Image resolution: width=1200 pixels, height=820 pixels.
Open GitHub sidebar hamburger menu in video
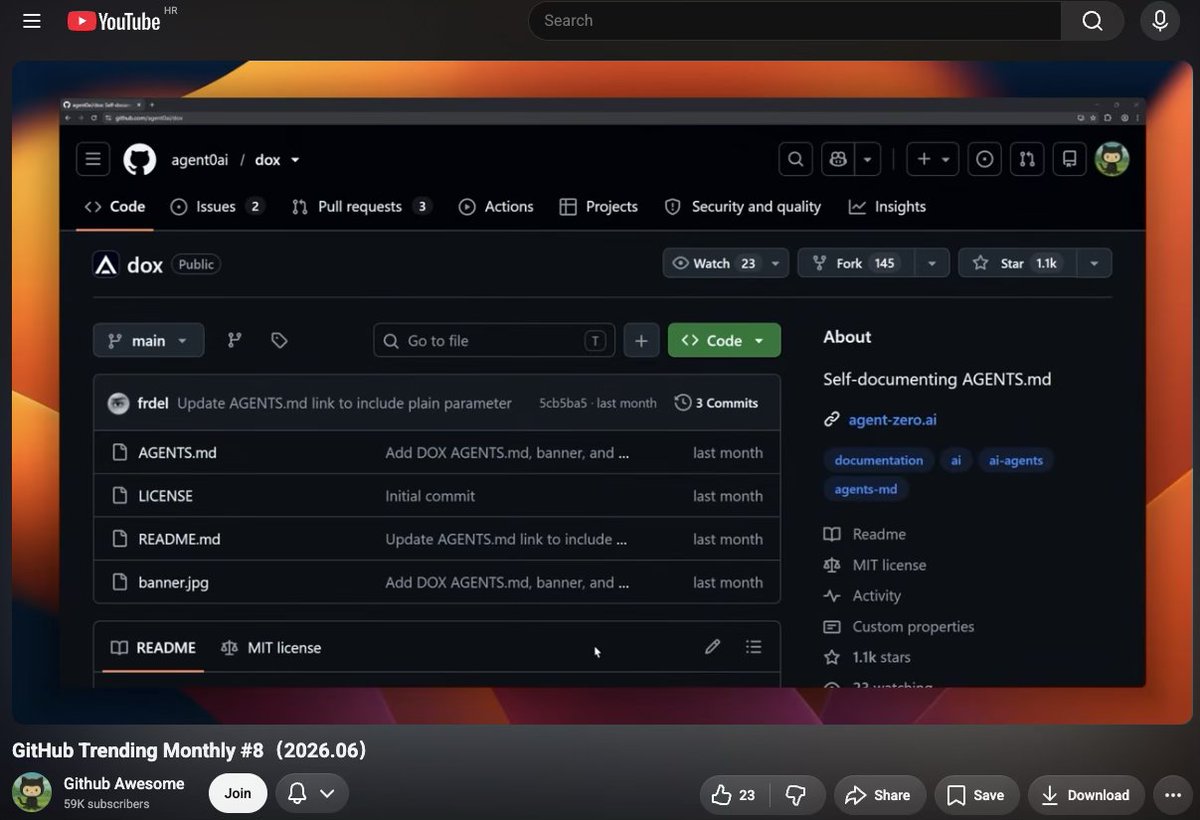pos(93,159)
